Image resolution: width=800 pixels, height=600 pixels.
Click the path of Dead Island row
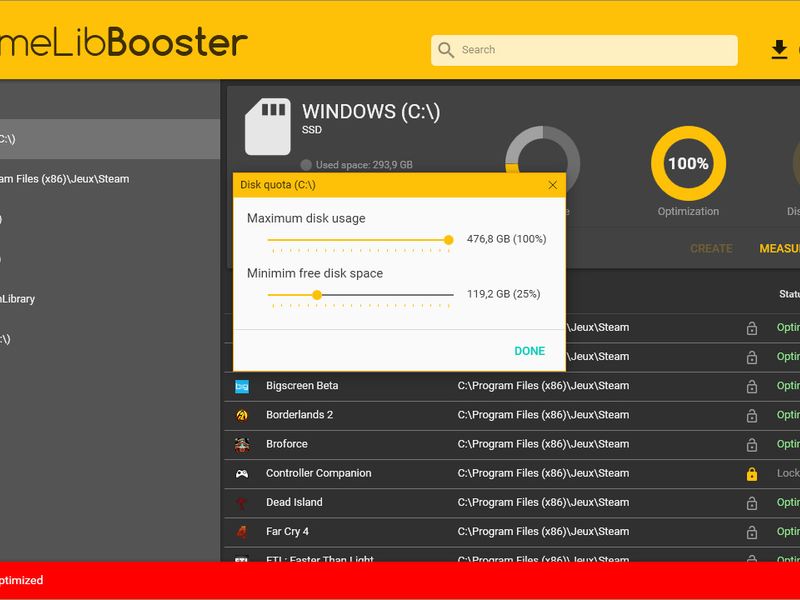(543, 502)
